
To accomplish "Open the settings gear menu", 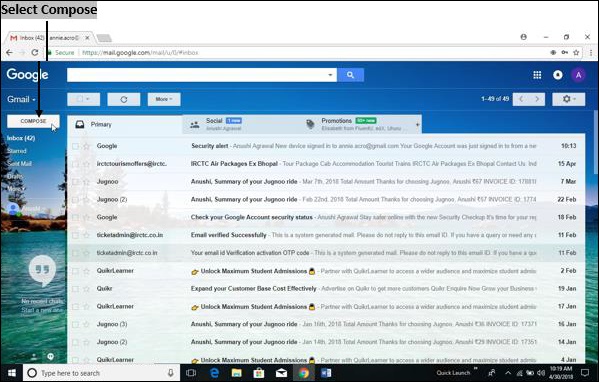I will [568, 99].
